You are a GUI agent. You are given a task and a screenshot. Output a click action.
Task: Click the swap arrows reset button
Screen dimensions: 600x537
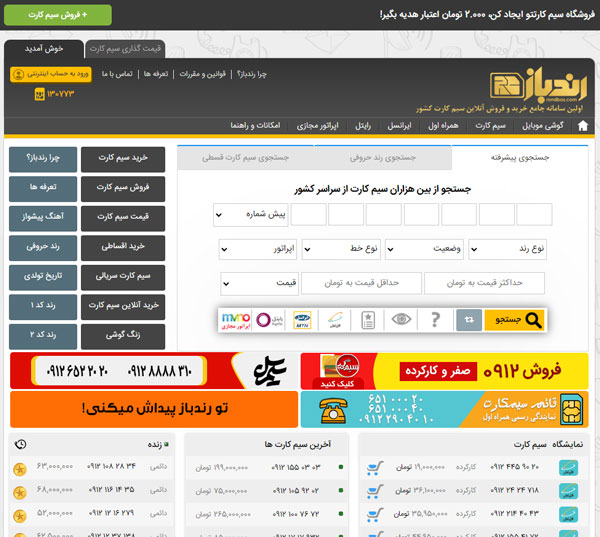[x=469, y=320]
